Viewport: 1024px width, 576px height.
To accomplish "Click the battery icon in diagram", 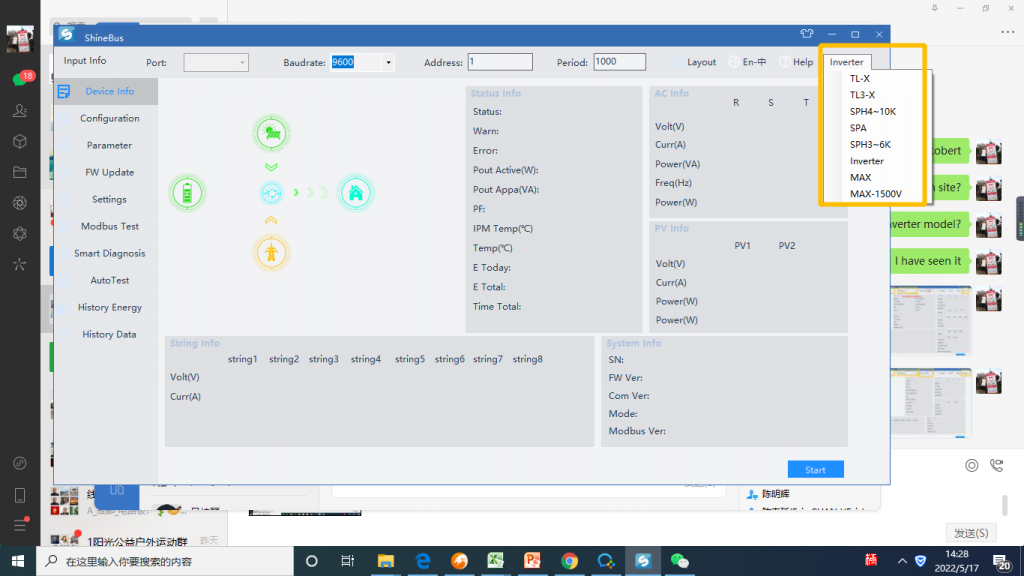I will [x=187, y=193].
